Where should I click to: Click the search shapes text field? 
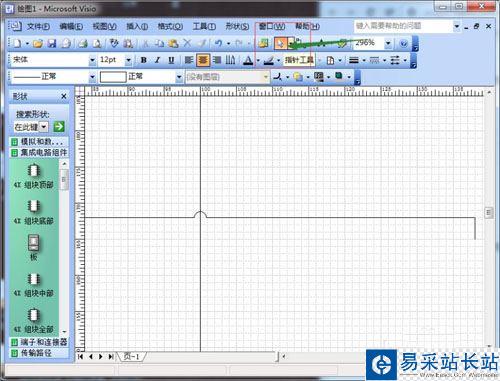[x=27, y=127]
